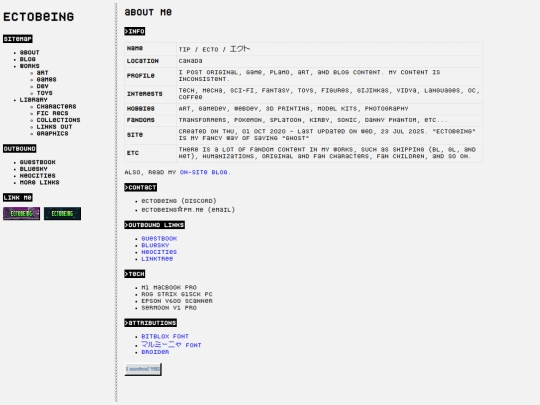Viewport: 540px width, 405px height.
Task: Open the マルミーニャ Font attribution link
Action: [x=171, y=344]
